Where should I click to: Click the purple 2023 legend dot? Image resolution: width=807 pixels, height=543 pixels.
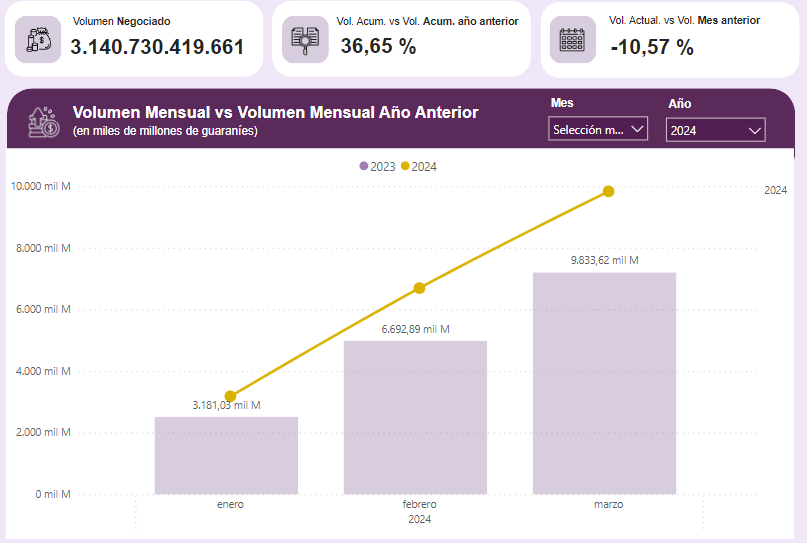(x=364, y=167)
